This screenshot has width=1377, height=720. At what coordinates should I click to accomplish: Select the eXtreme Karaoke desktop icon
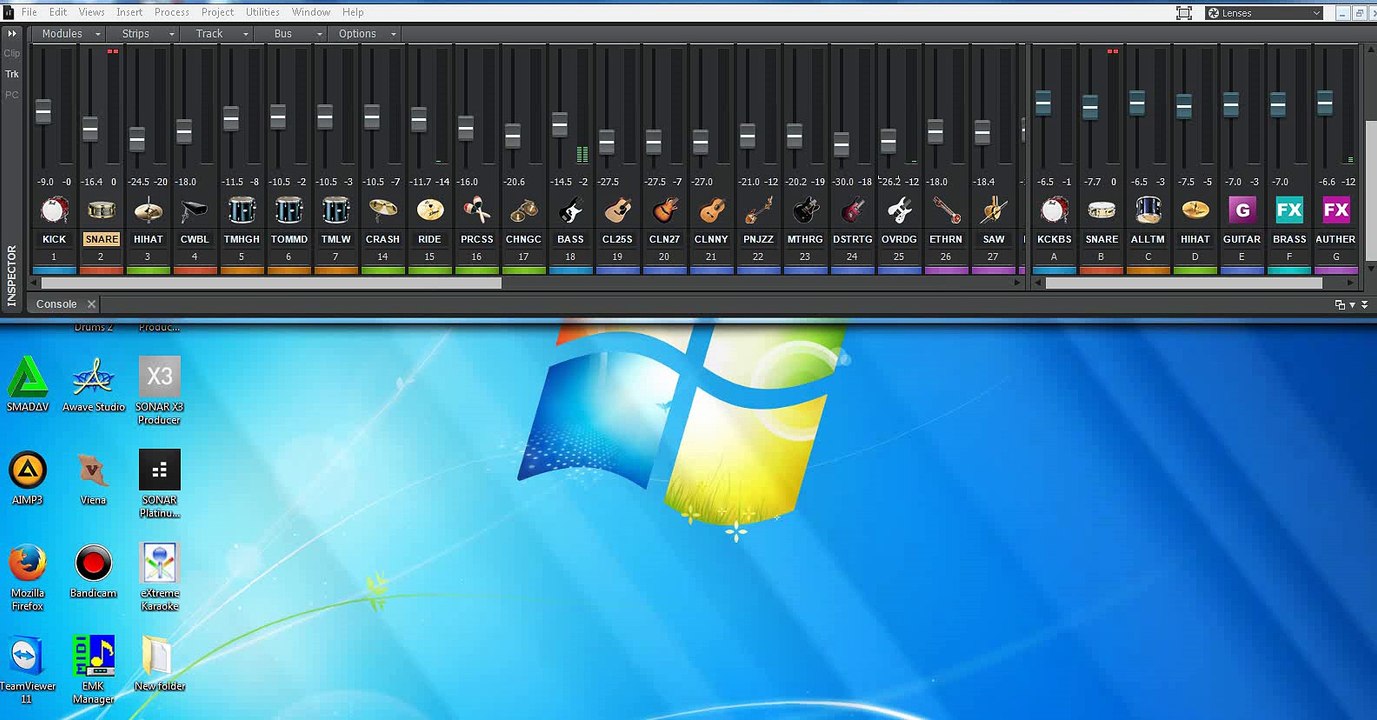point(160,577)
